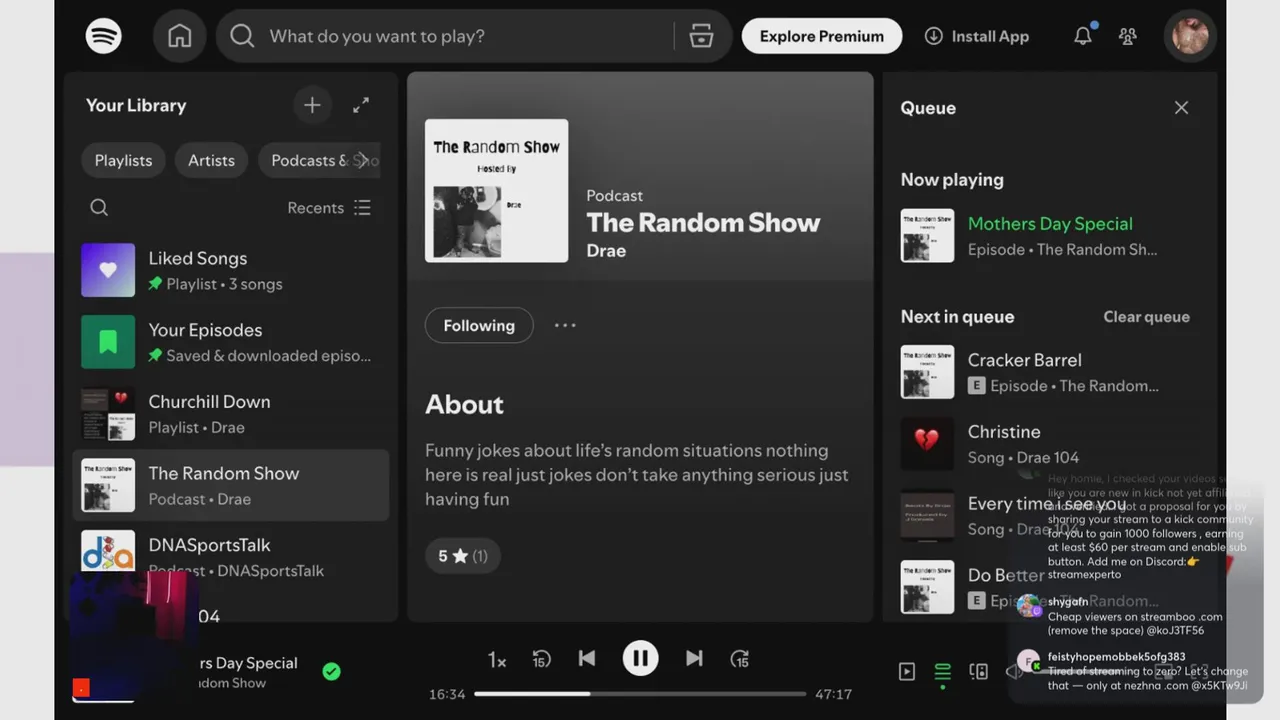Close the Queue panel
Viewport: 1280px width, 720px height.
1181,108
